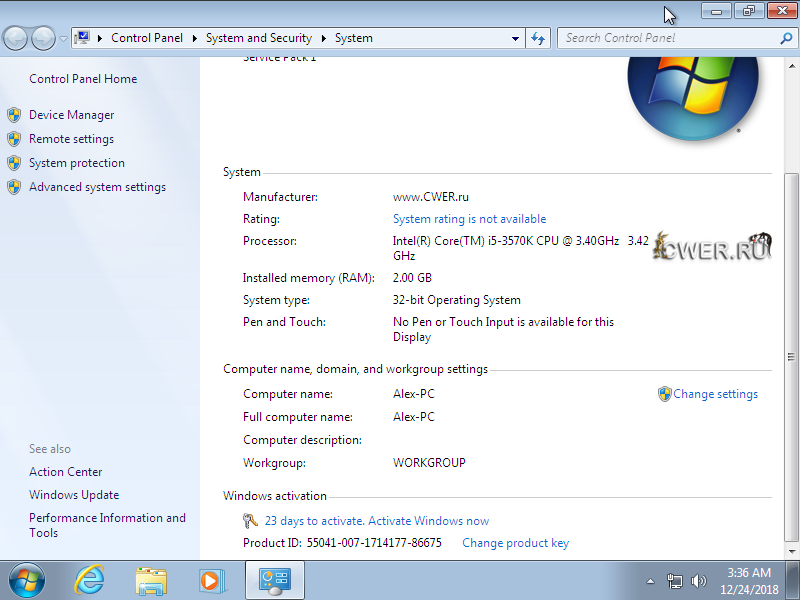This screenshot has width=800, height=600.
Task: Open the address bar dropdown
Action: 514,37
